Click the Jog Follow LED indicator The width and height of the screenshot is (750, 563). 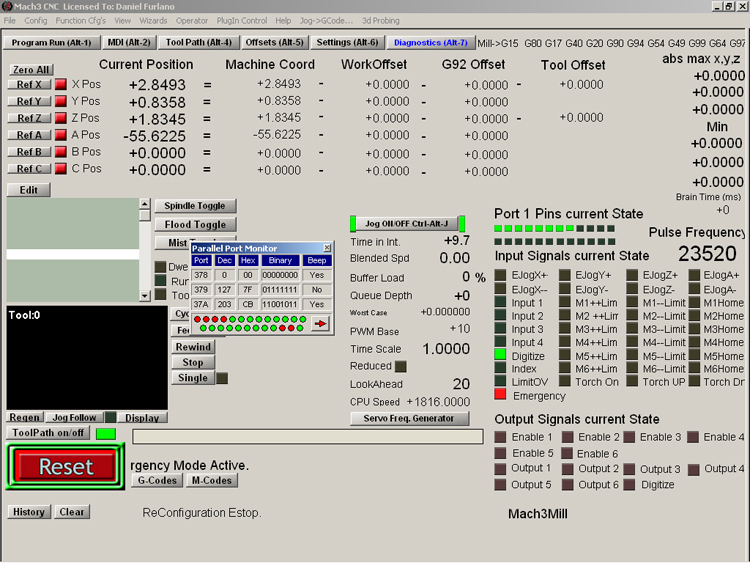pyautogui.click(x=110, y=417)
